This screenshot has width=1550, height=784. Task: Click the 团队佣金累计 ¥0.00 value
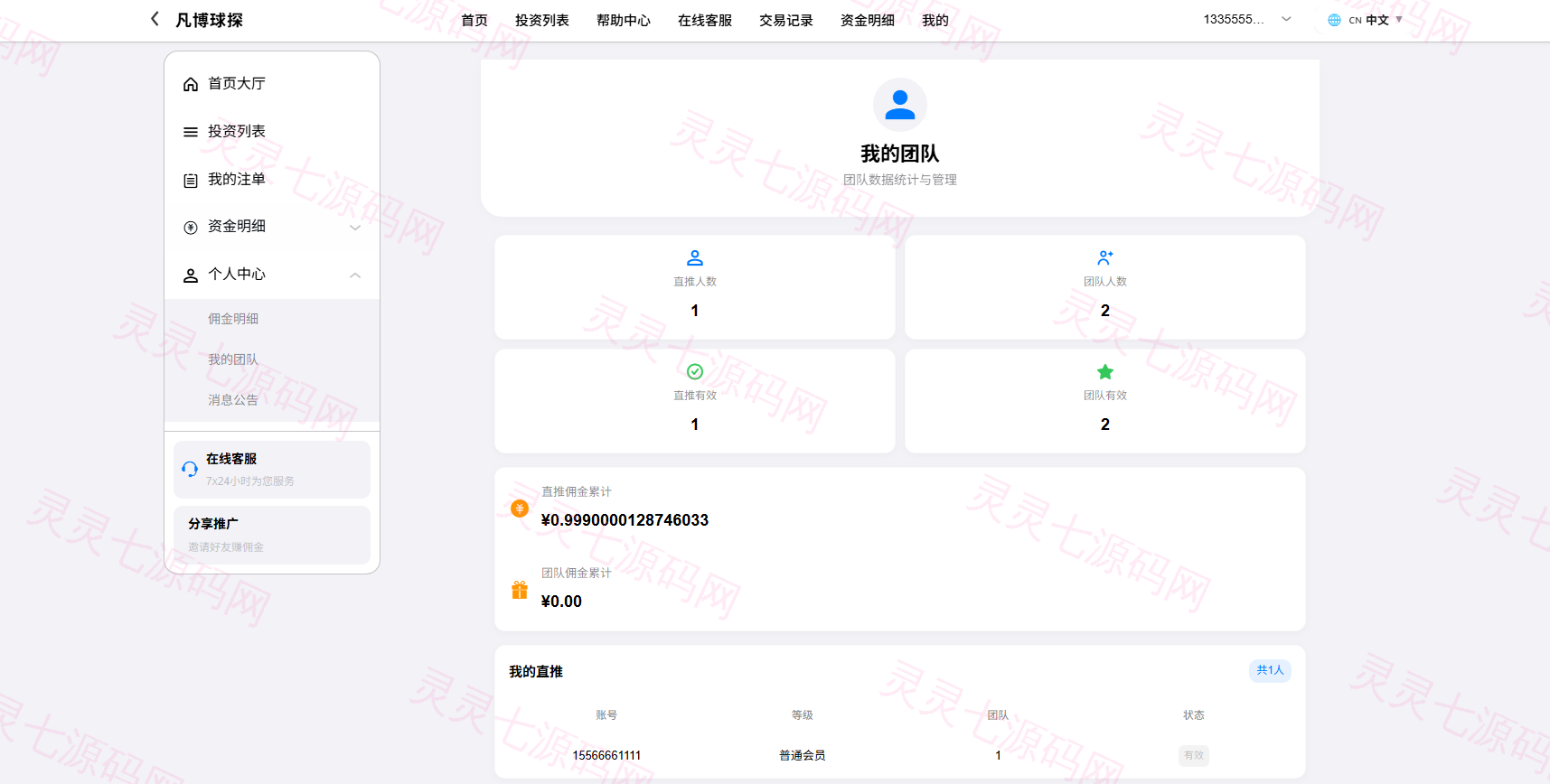(561, 602)
